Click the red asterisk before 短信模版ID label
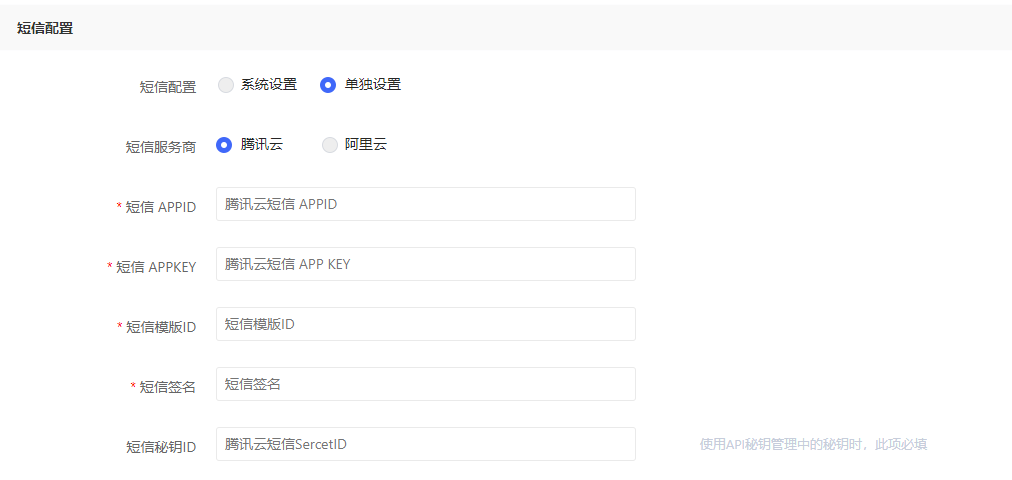 (120, 326)
